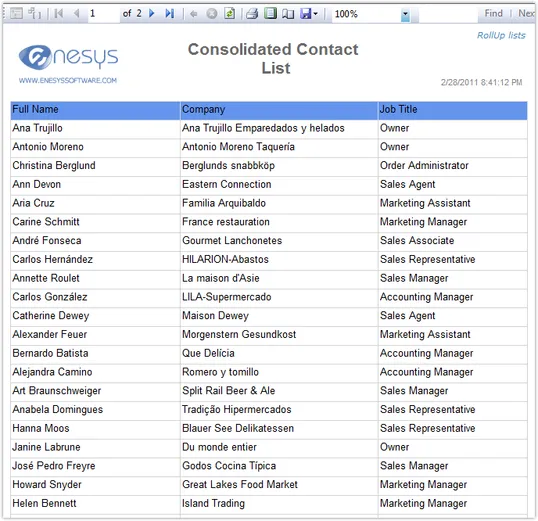Switch to print layout view
The width and height of the screenshot is (538, 521).
click(x=270, y=14)
